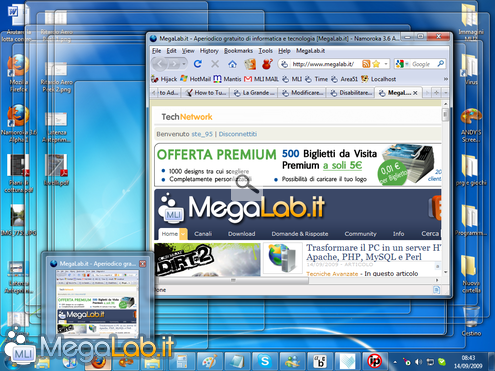495x371 pixels.
Task: Stop loading with the X toolbar icon
Action: pos(215,64)
